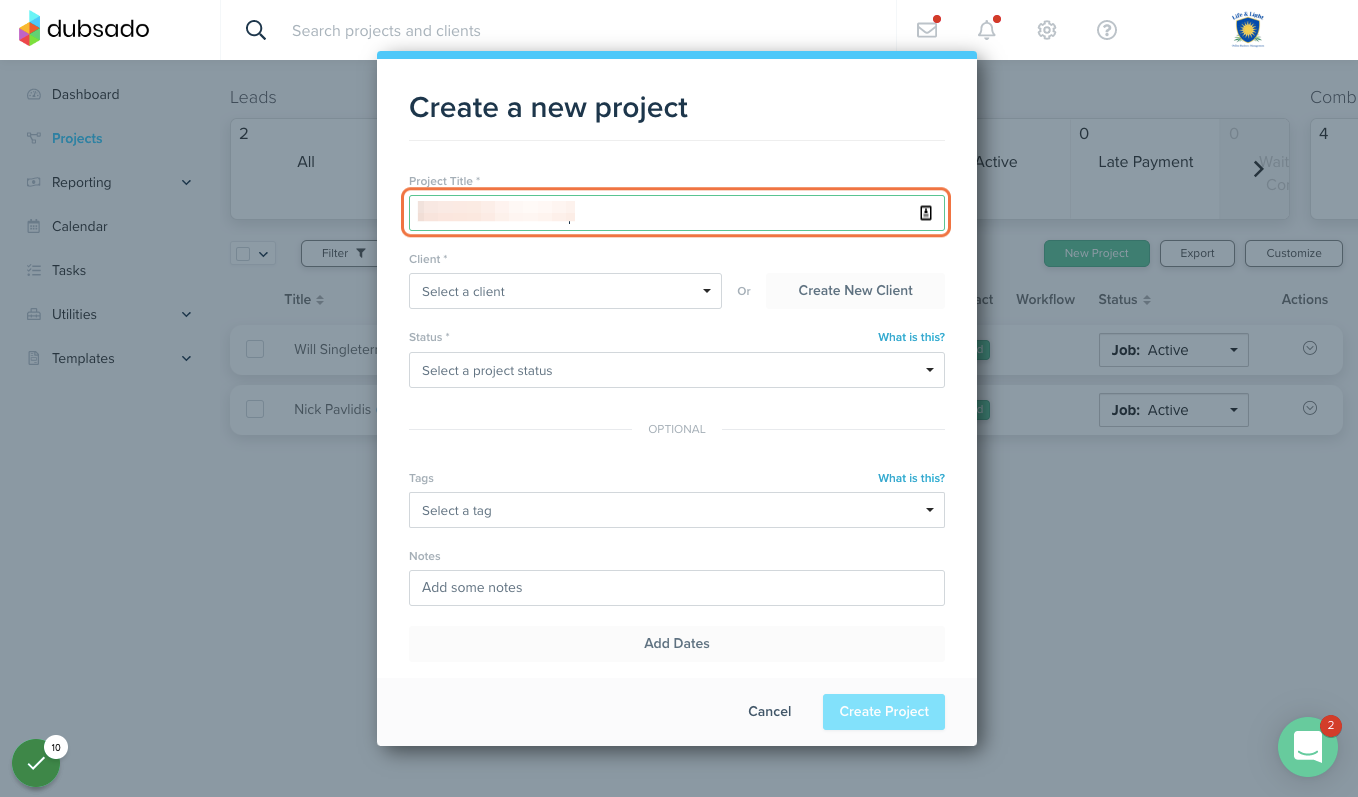Click the search magnifier icon
The width and height of the screenshot is (1358, 797).
[256, 30]
